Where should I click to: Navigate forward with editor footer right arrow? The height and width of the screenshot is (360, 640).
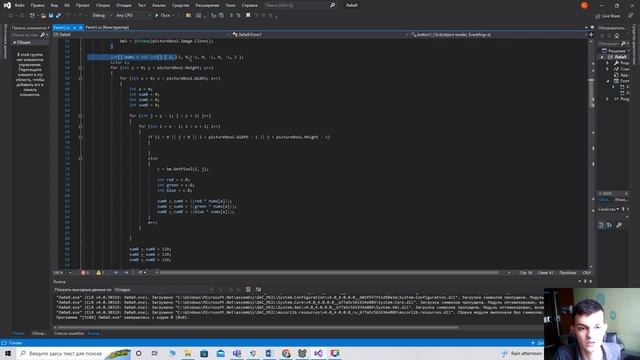[126, 273]
